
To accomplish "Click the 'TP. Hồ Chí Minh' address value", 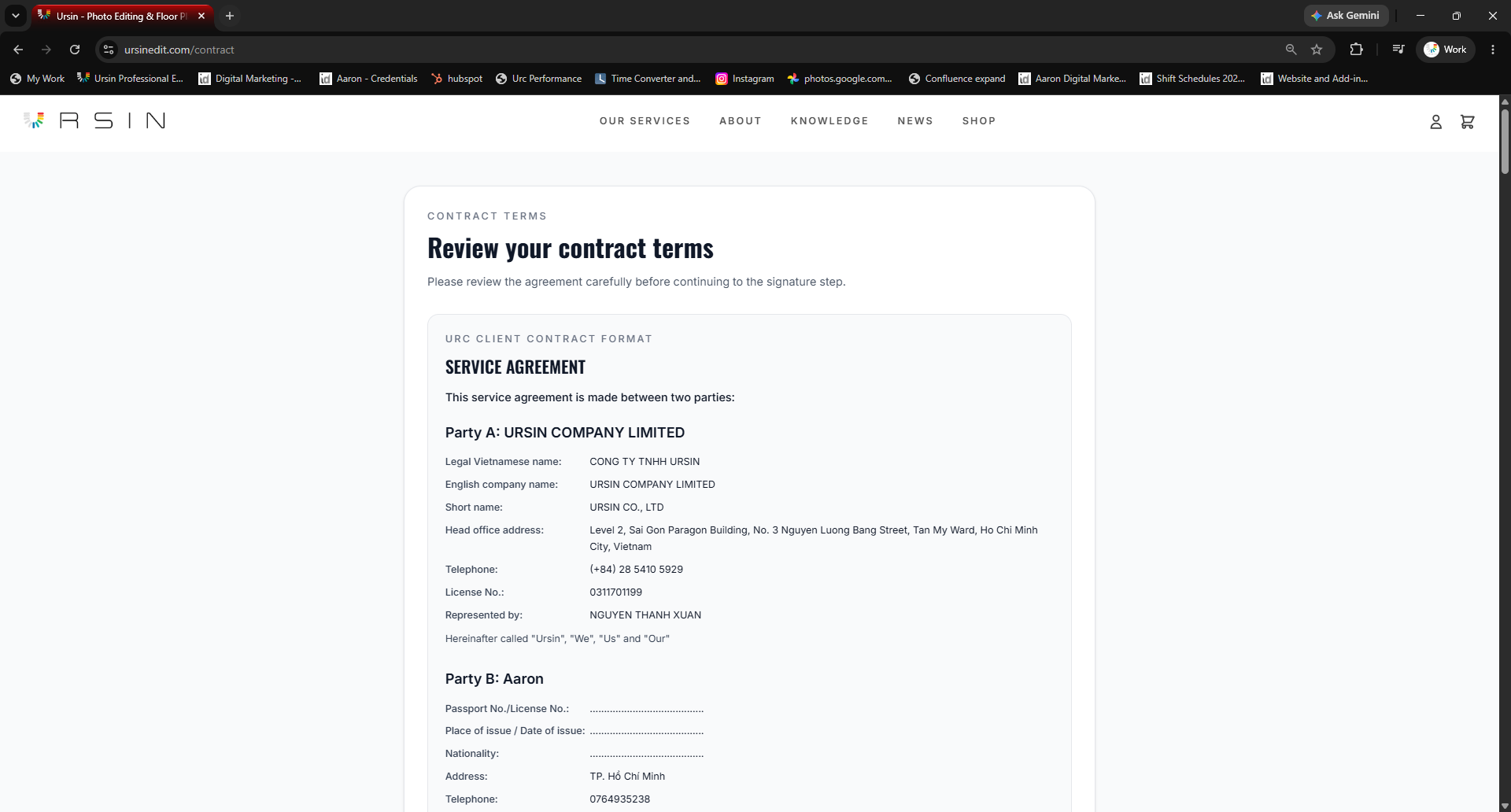I will (627, 777).
